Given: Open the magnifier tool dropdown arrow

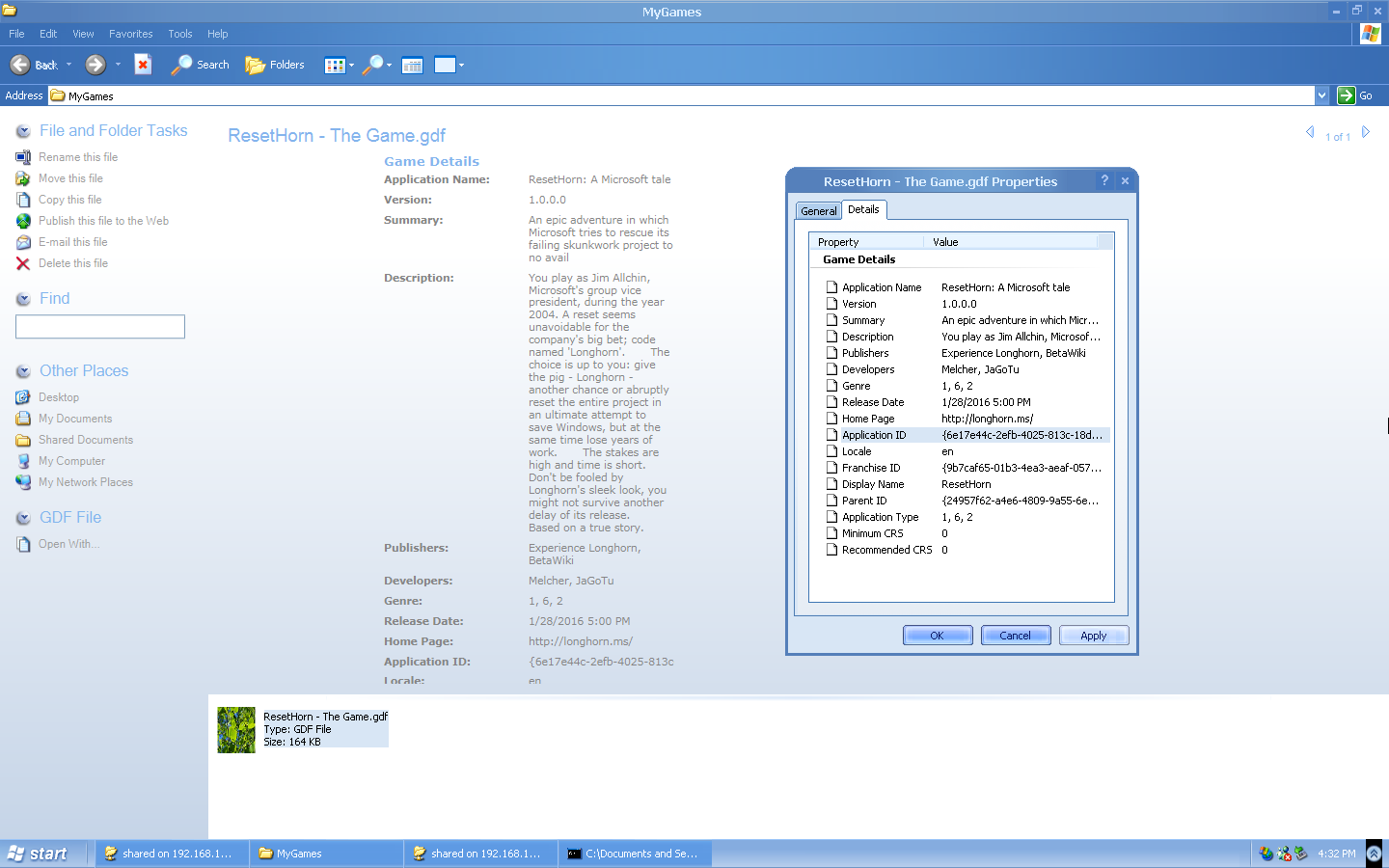Looking at the screenshot, I should click(x=390, y=66).
